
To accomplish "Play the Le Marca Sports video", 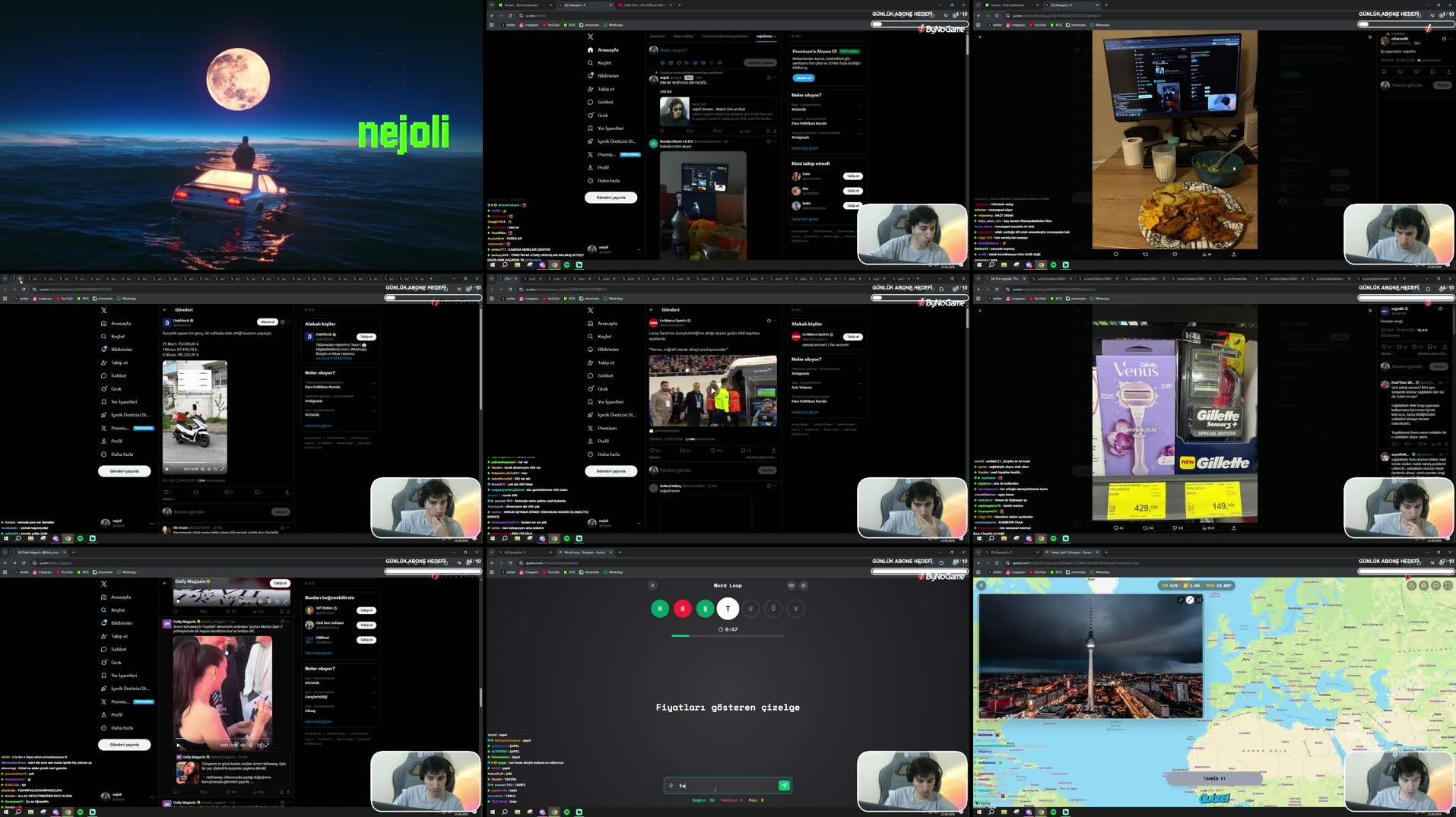I will coord(712,390).
